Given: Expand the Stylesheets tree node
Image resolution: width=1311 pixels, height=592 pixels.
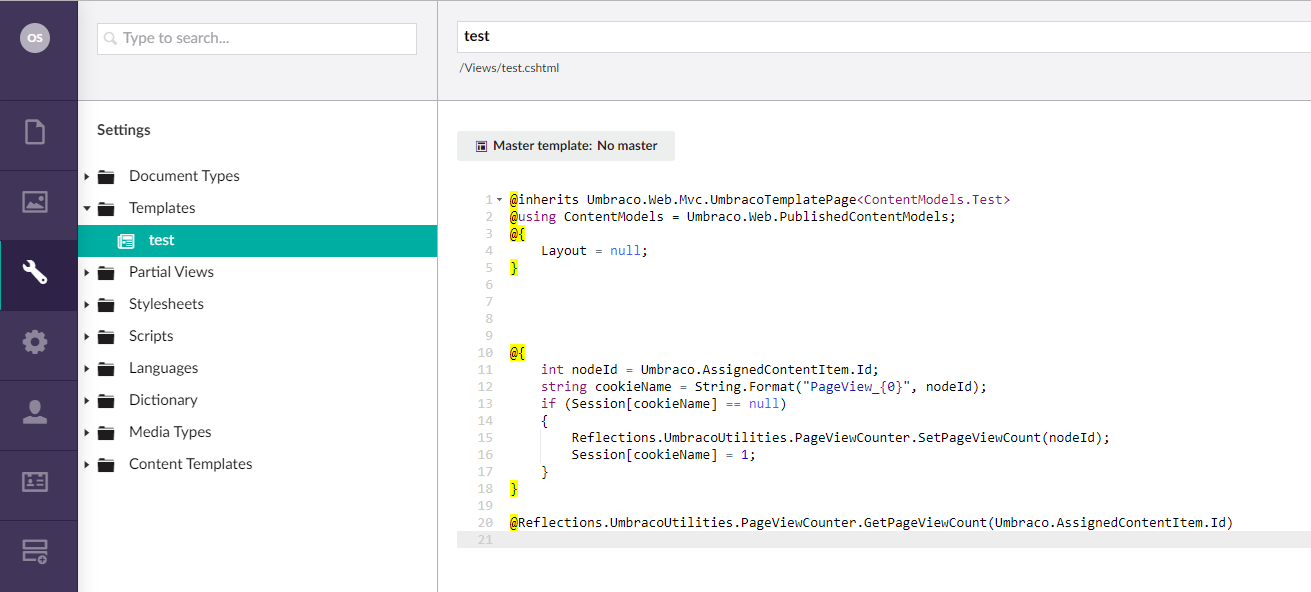Looking at the screenshot, I should click(87, 305).
